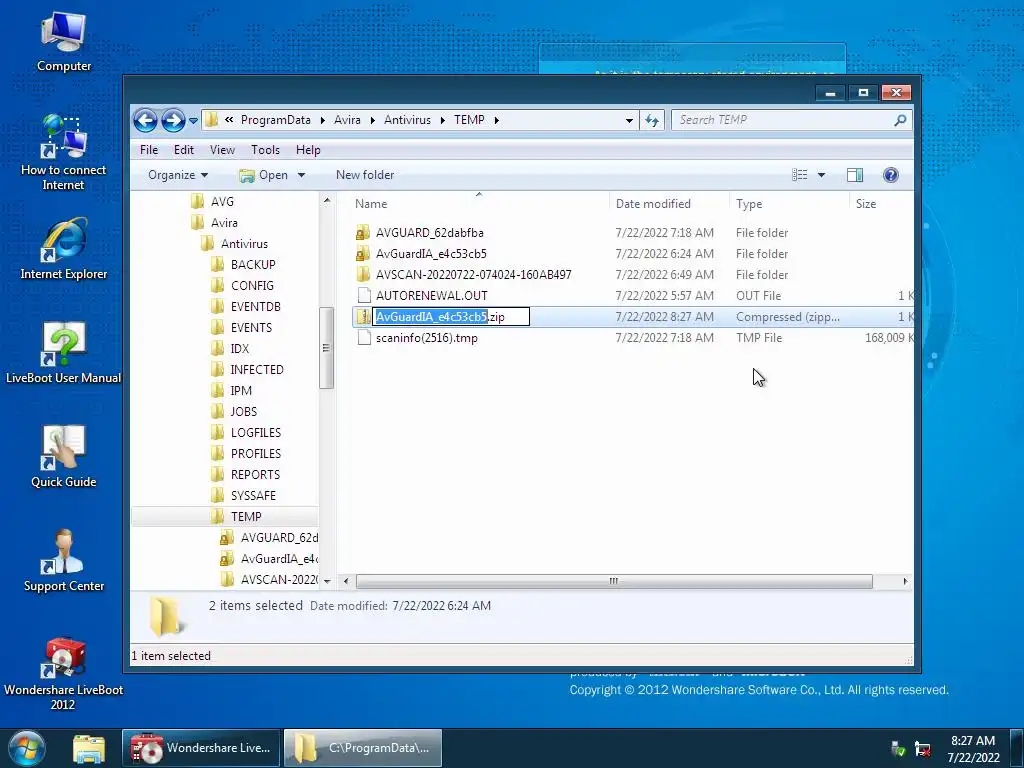Select How to connect Internet shortcut
The image size is (1024, 768).
coord(63,153)
